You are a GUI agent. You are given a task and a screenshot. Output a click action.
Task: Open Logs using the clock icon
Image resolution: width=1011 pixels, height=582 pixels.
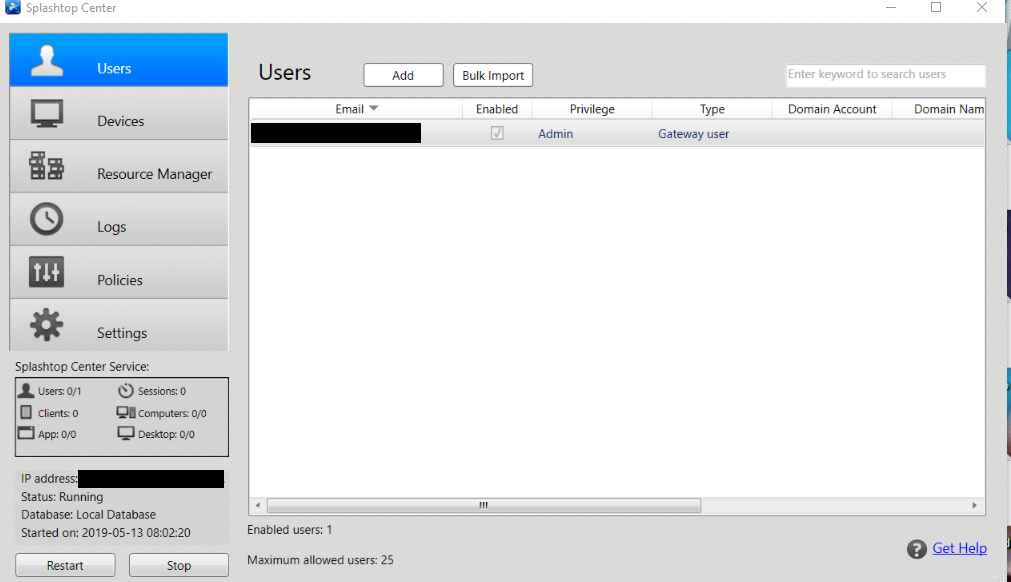45,219
